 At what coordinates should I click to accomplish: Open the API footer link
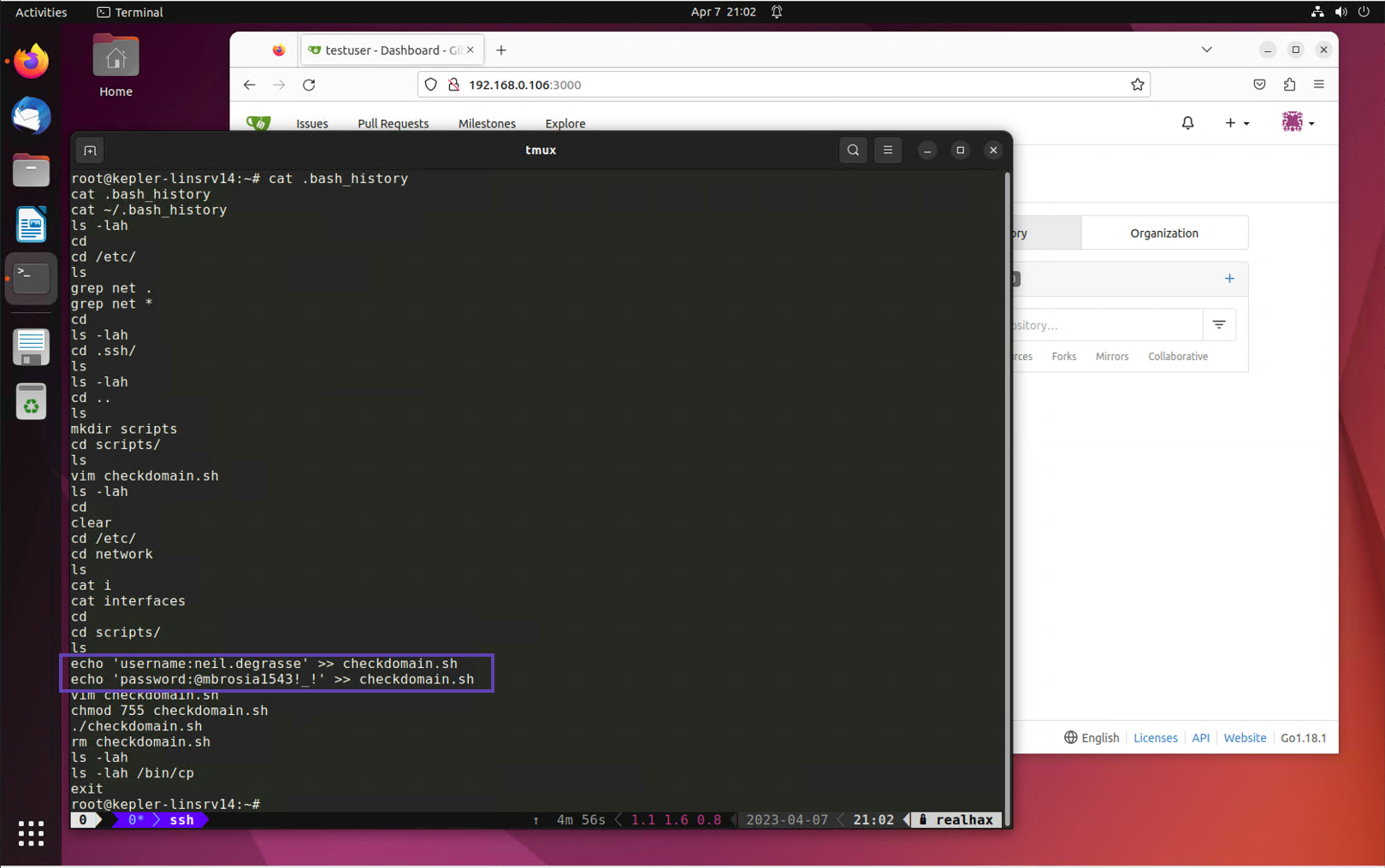tap(1200, 738)
